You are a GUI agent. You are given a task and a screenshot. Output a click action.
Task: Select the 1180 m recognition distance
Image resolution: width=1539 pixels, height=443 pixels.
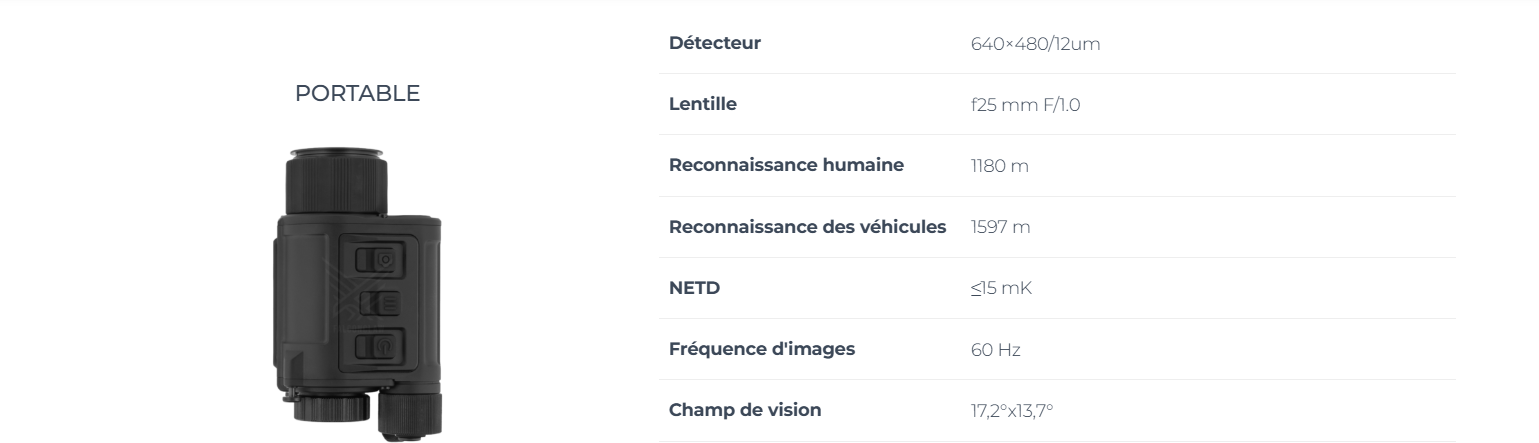(999, 166)
